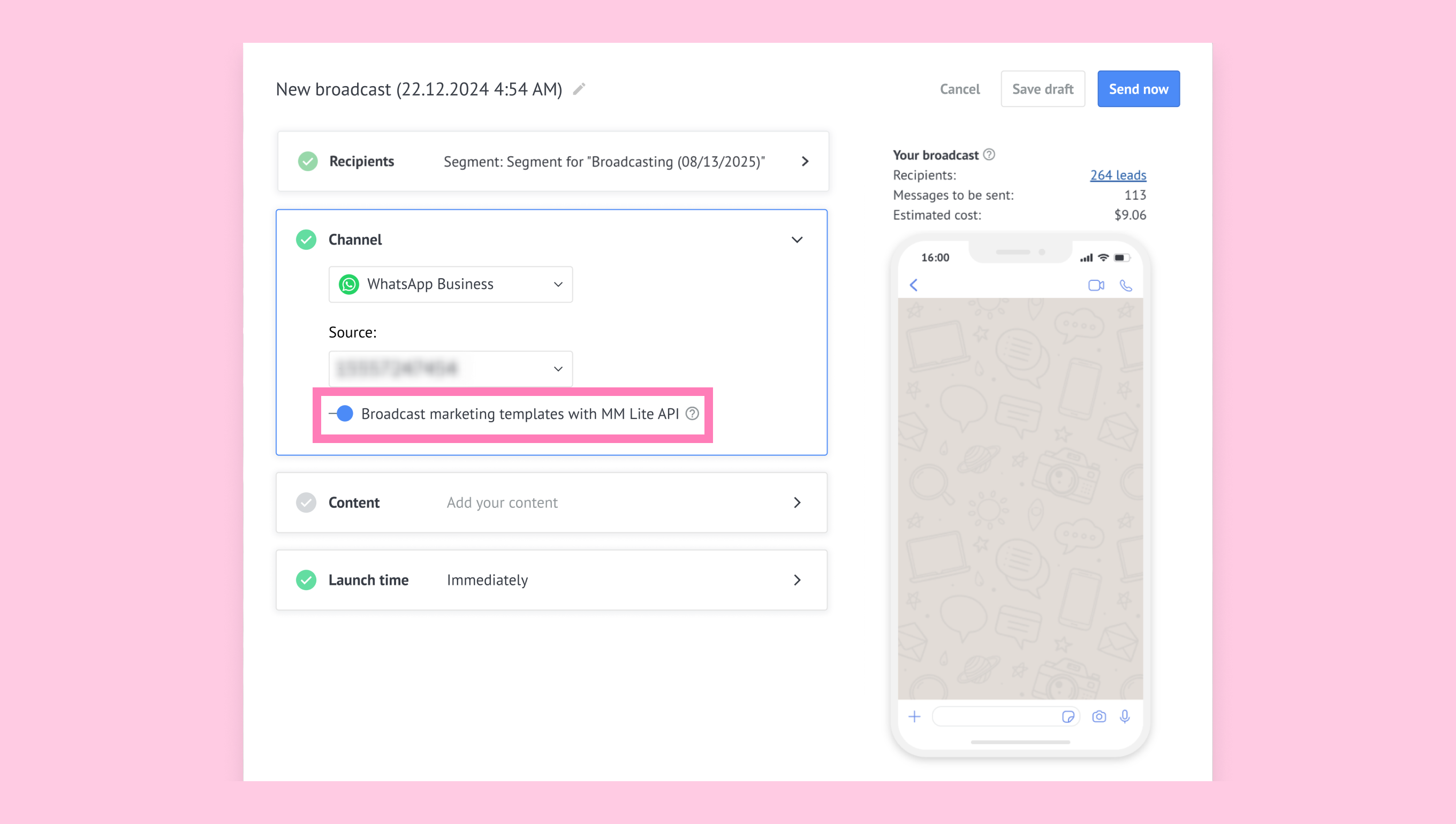
Task: Open WhatsApp Business channel dropdown
Action: pos(451,284)
